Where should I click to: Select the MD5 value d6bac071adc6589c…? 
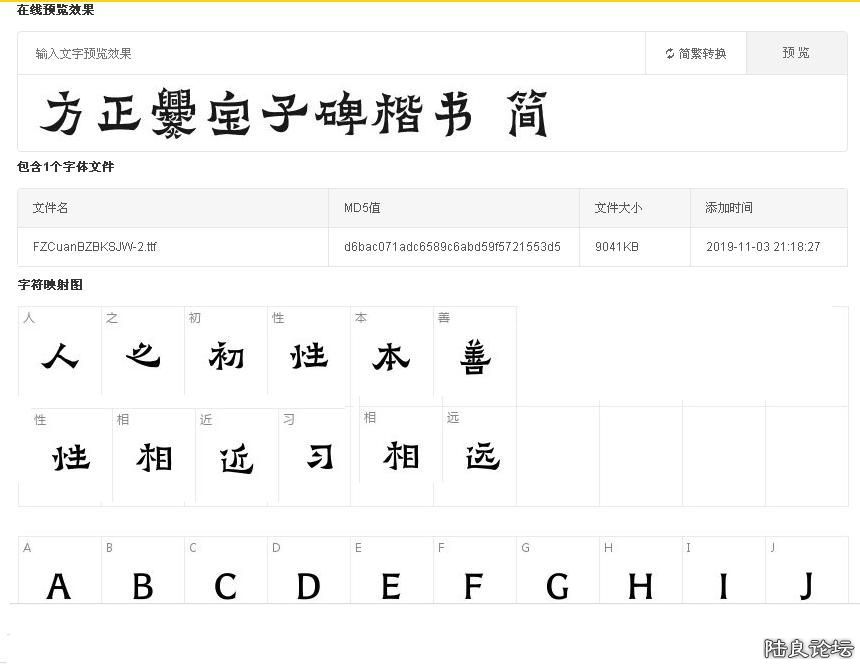[452, 247]
